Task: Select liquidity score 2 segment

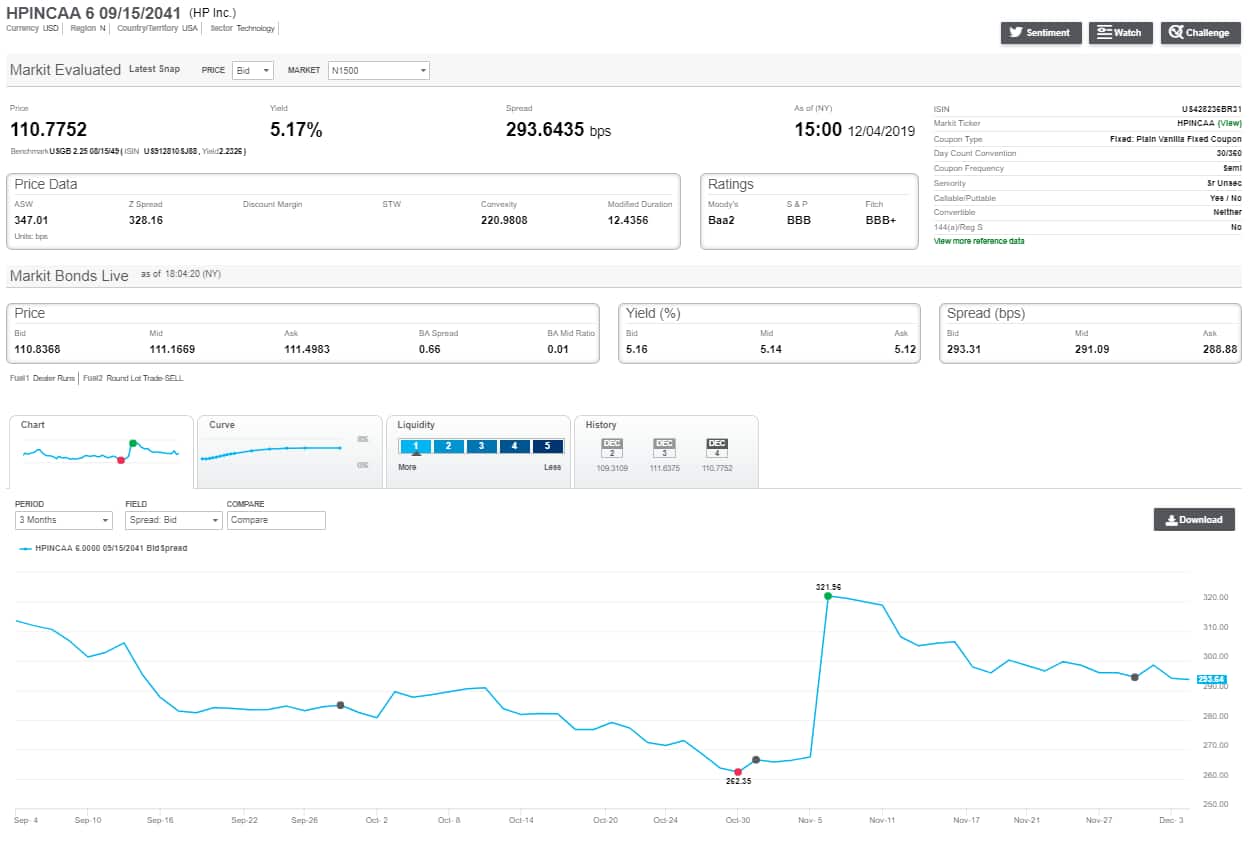Action: pyautogui.click(x=449, y=446)
